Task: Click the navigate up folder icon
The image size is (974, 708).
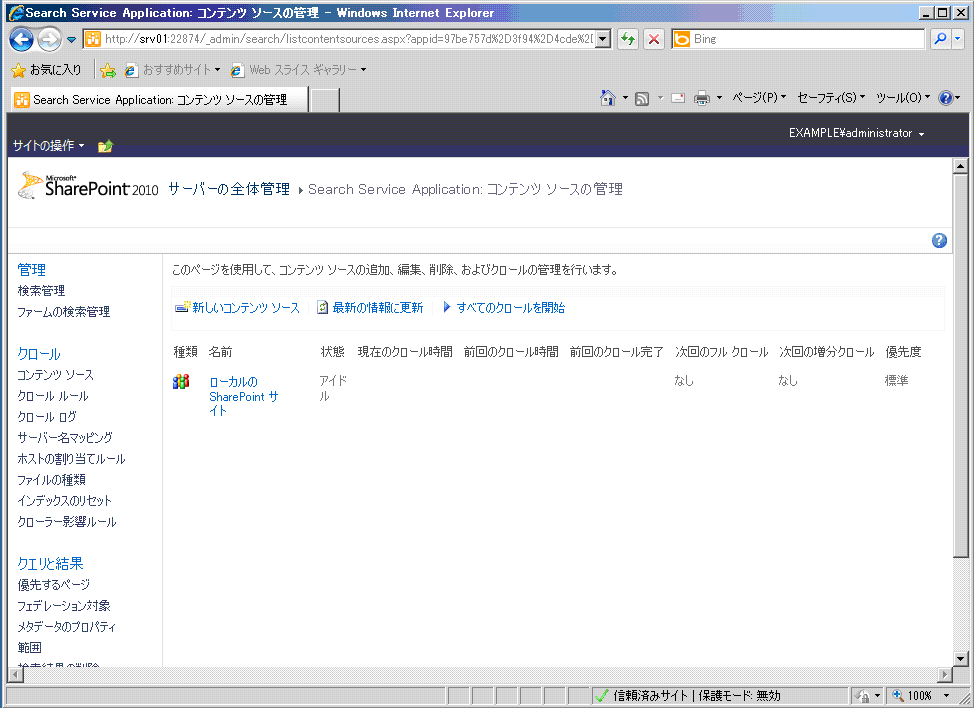Action: pyautogui.click(x=106, y=146)
